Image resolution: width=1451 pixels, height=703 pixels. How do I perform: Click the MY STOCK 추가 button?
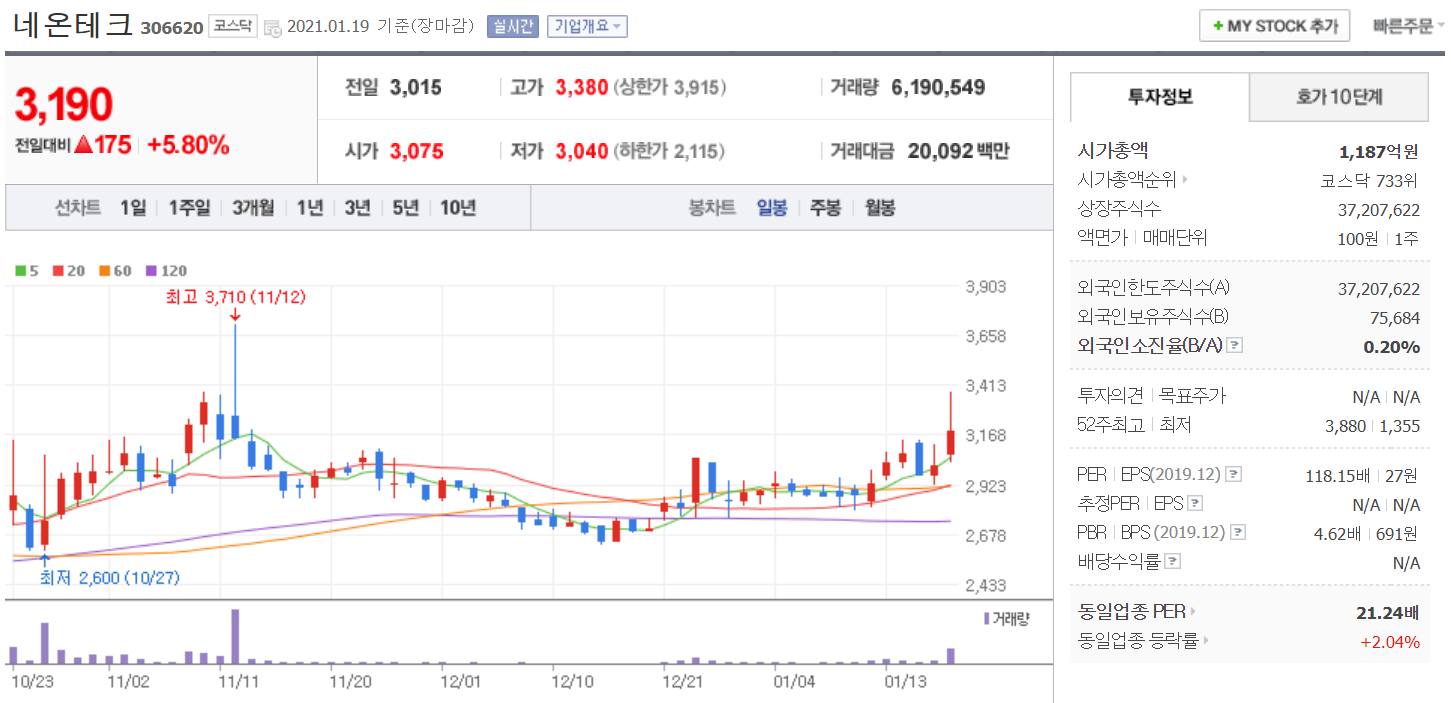tap(1274, 26)
